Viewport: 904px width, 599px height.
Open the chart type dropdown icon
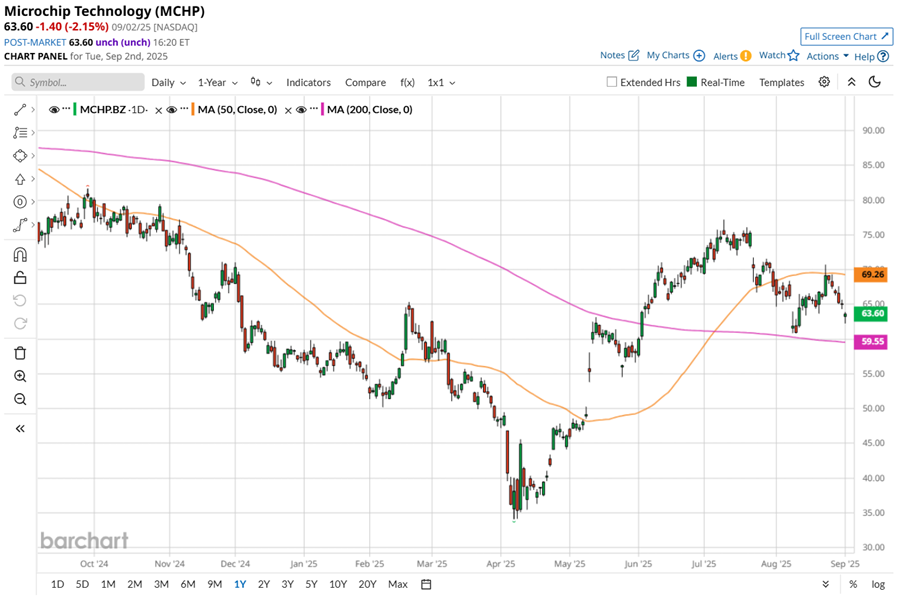click(261, 82)
